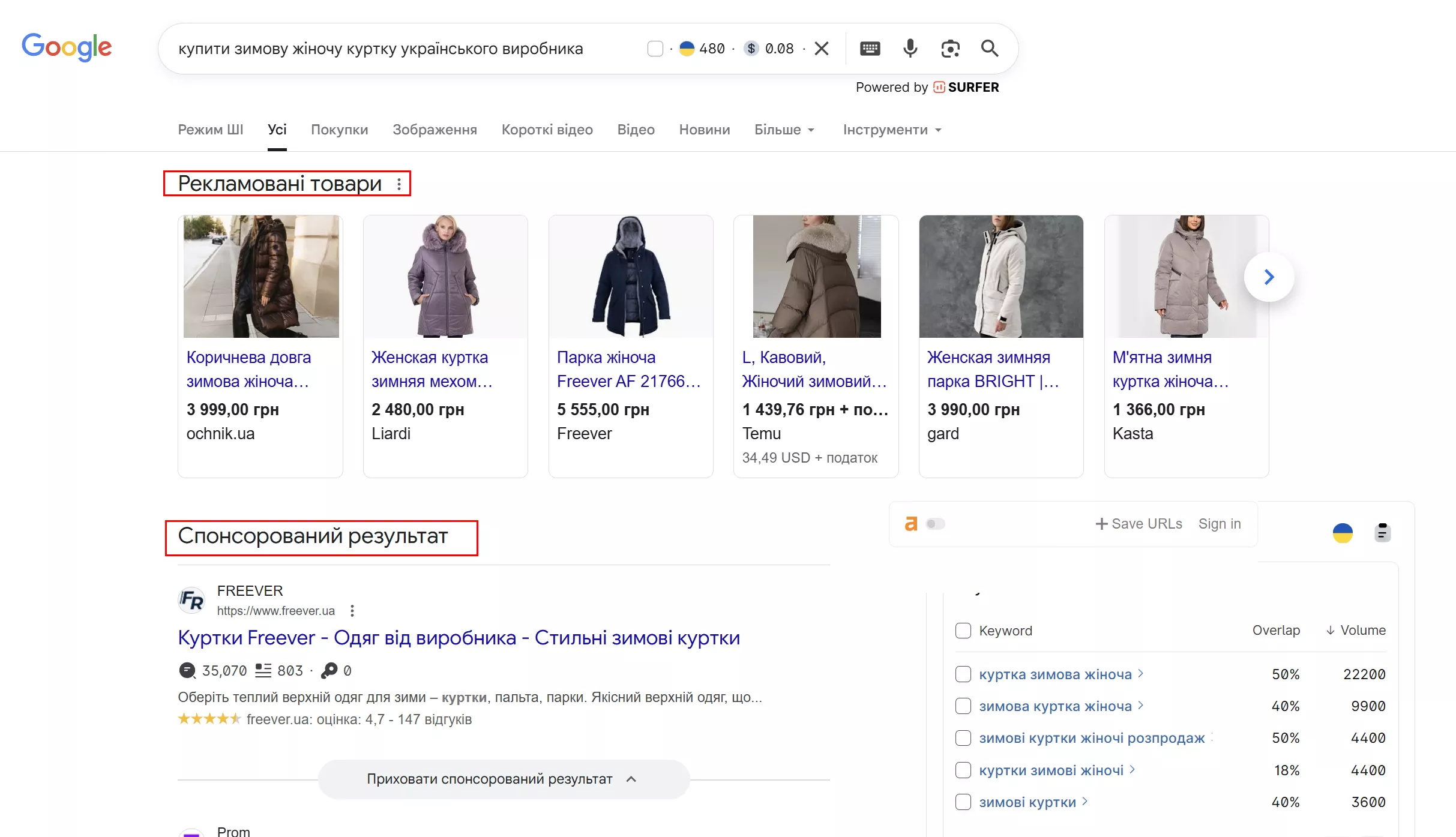Click the voice search microphone icon
The height and width of the screenshot is (837, 1456).
point(910,49)
